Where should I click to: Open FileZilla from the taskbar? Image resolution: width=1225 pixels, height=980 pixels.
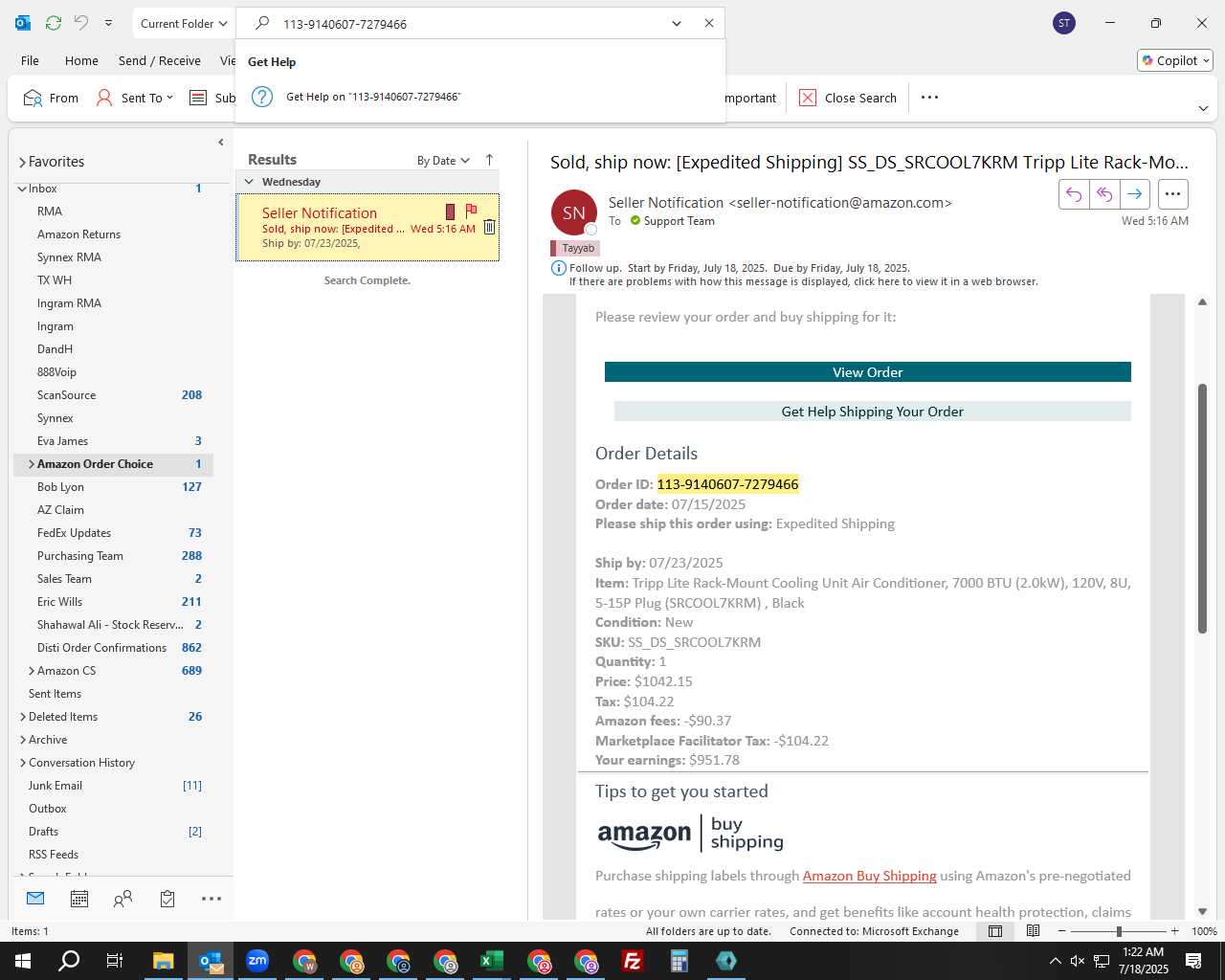point(633,961)
